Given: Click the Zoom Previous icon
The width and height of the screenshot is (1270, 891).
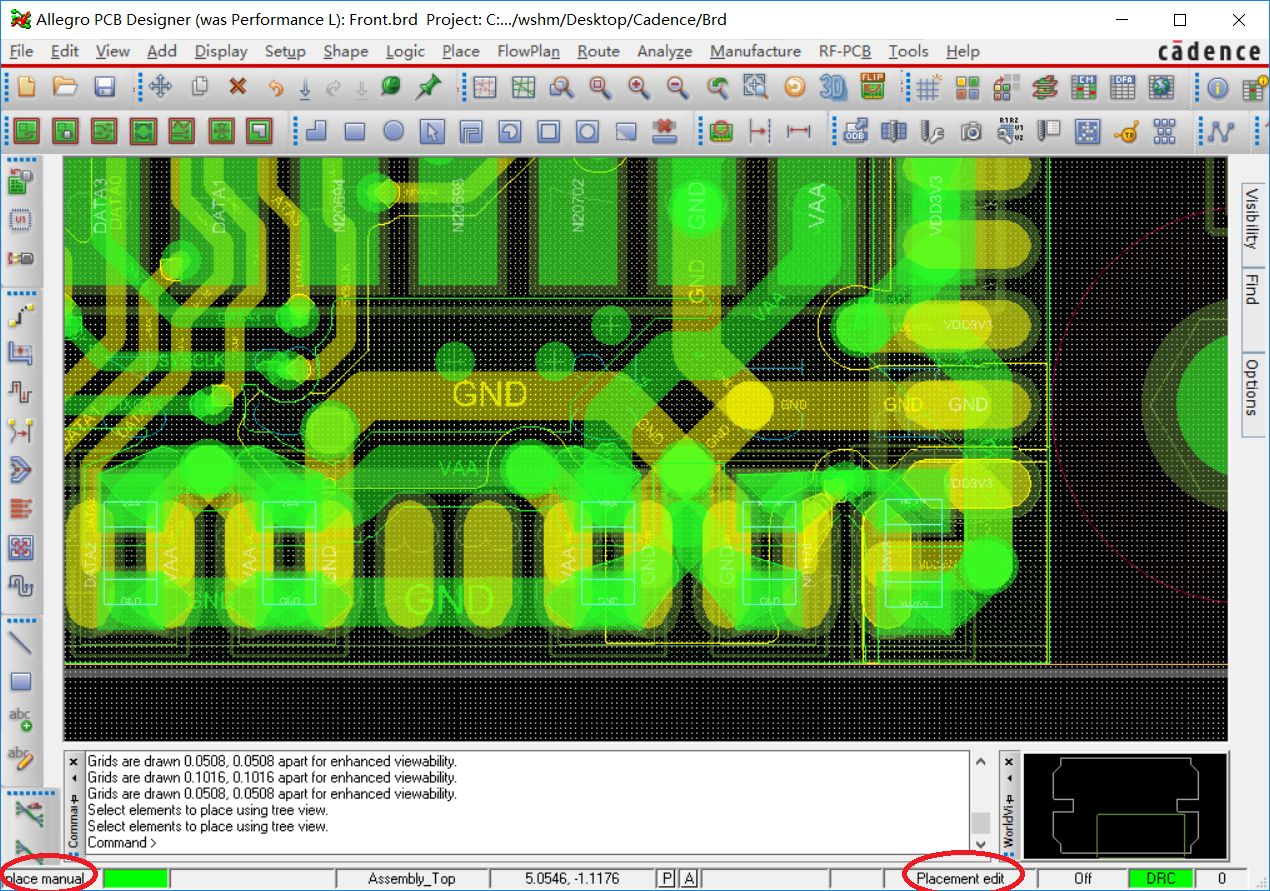Looking at the screenshot, I should [x=716, y=88].
